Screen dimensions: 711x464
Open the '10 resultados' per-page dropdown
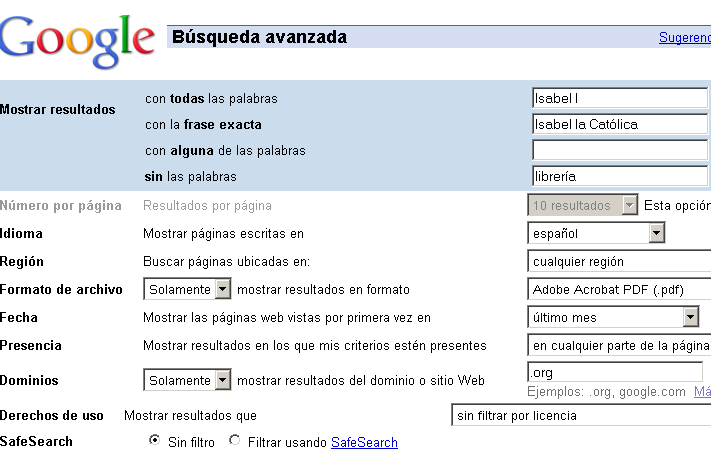[583, 205]
